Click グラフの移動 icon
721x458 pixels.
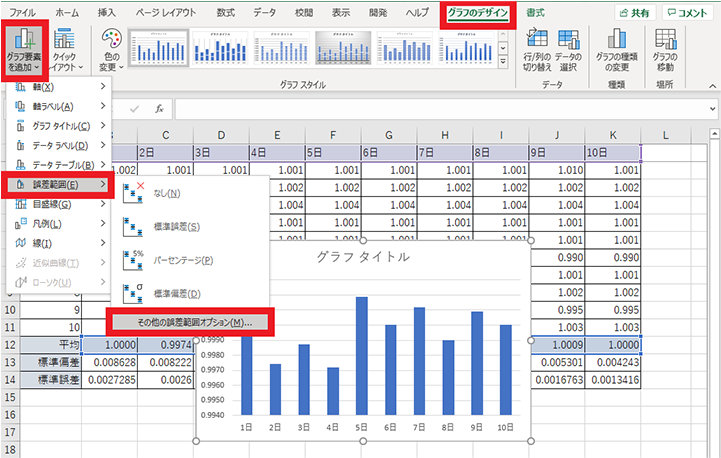(x=665, y=39)
